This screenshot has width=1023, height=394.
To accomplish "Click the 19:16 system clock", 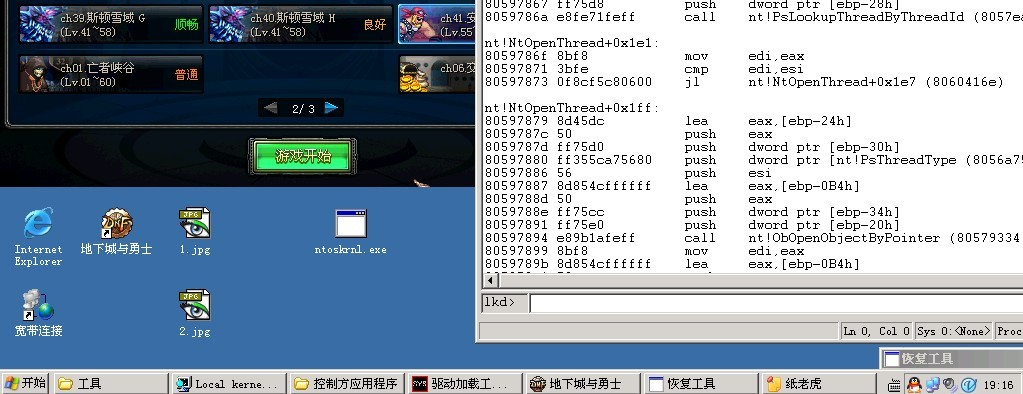I will pyautogui.click(x=998, y=385).
